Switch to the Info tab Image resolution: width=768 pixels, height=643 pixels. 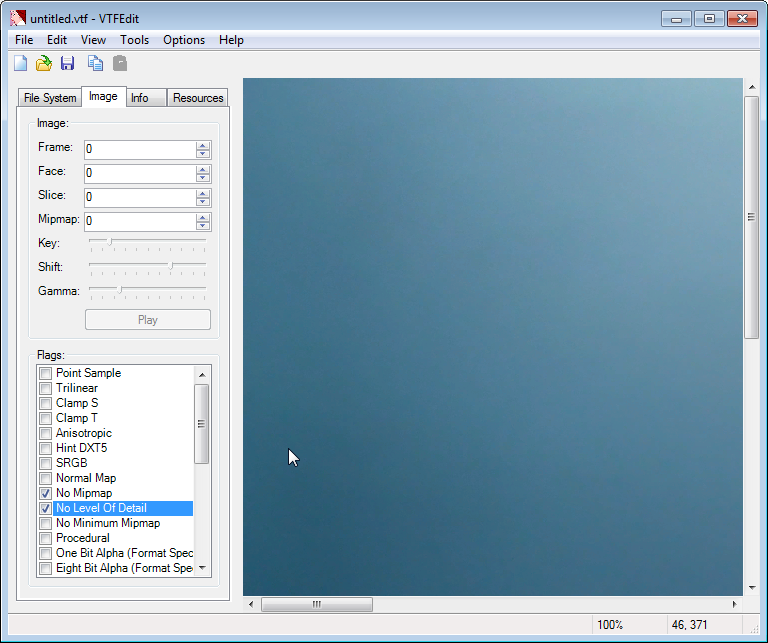(x=146, y=98)
